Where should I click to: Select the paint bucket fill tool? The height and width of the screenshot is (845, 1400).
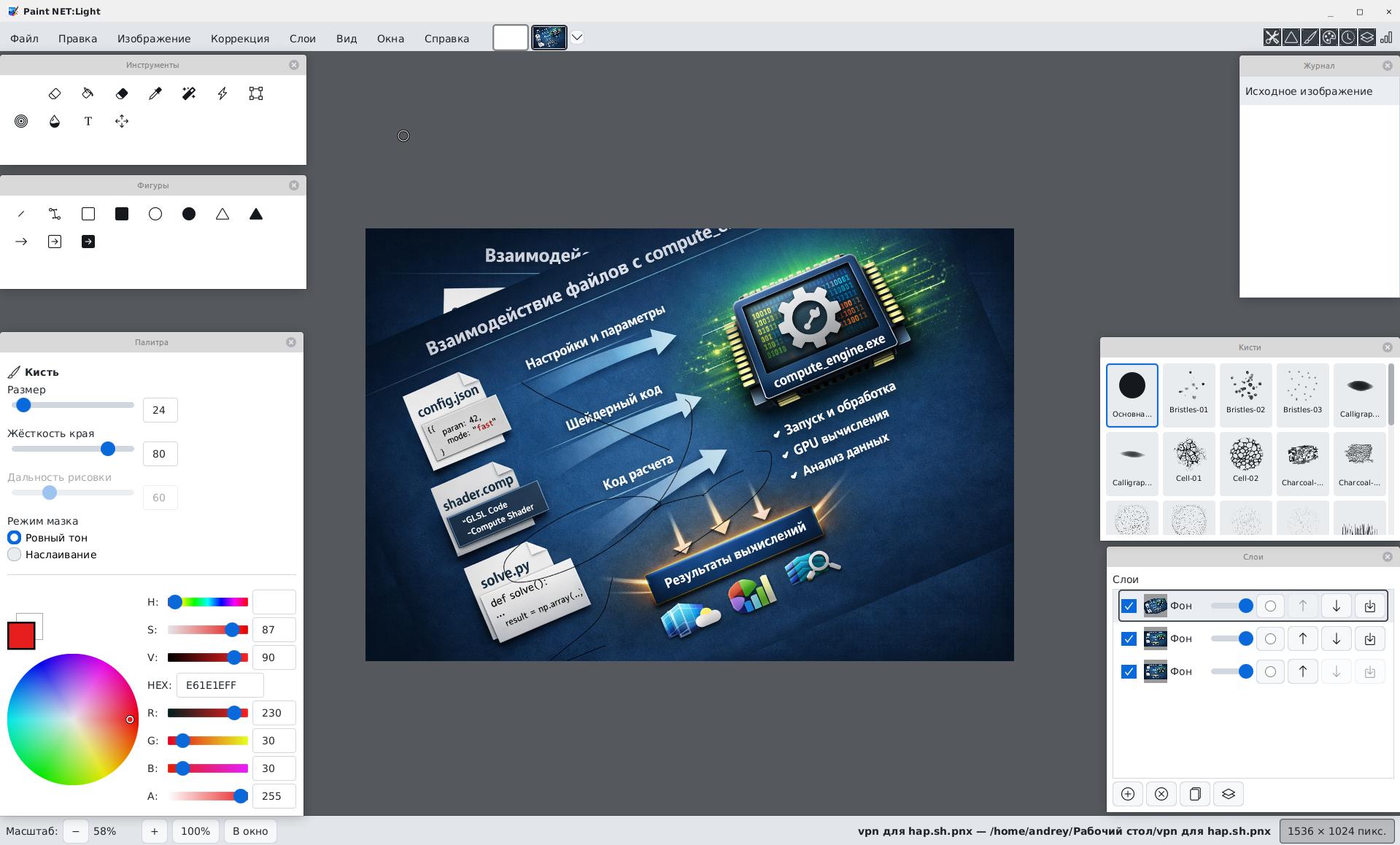pos(88,93)
